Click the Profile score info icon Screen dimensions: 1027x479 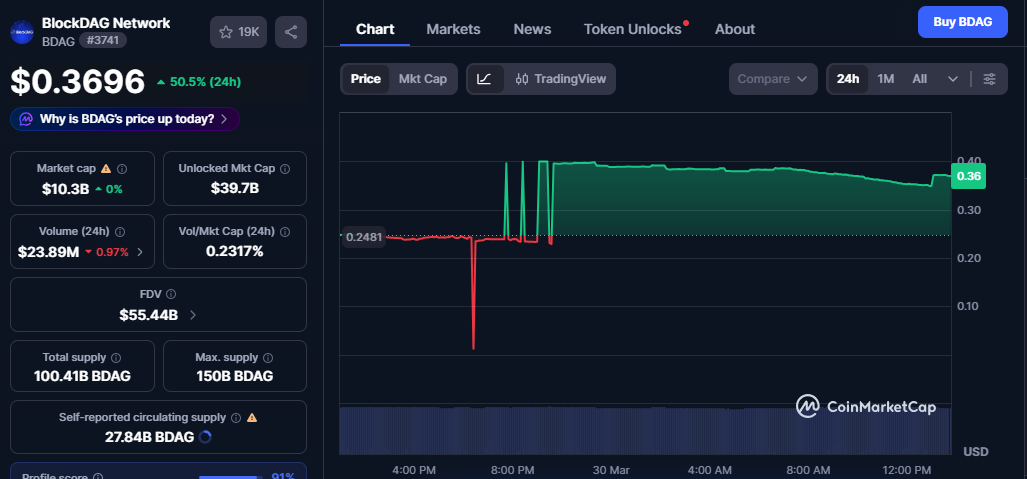click(98, 476)
